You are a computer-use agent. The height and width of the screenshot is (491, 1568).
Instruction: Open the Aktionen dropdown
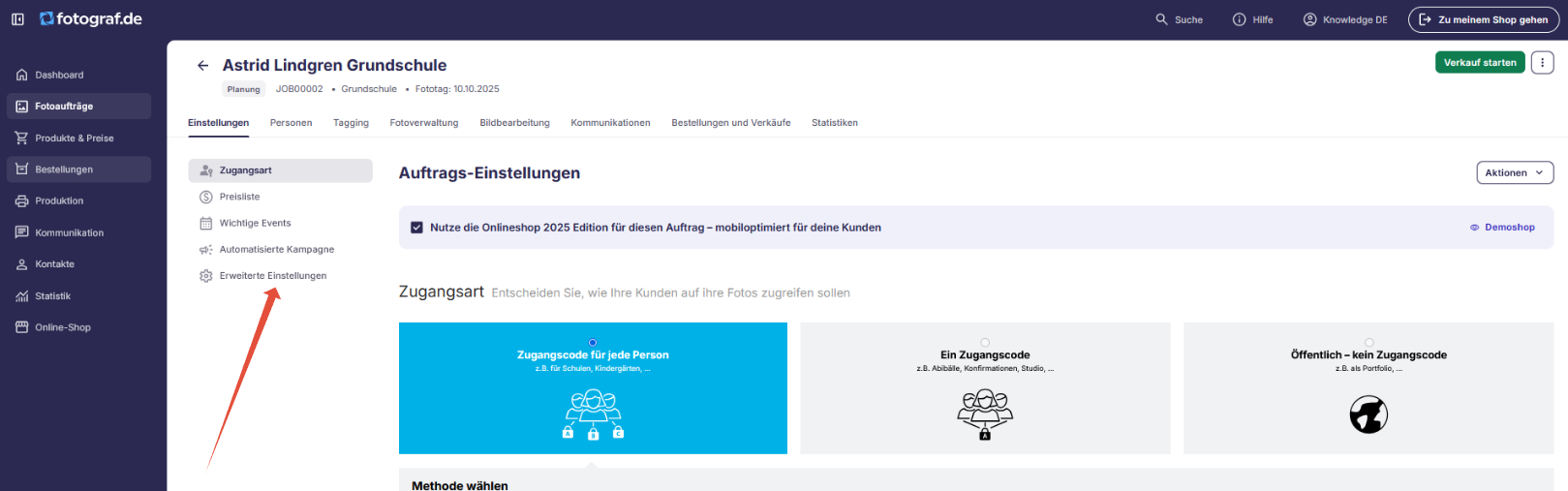pyautogui.click(x=1515, y=173)
